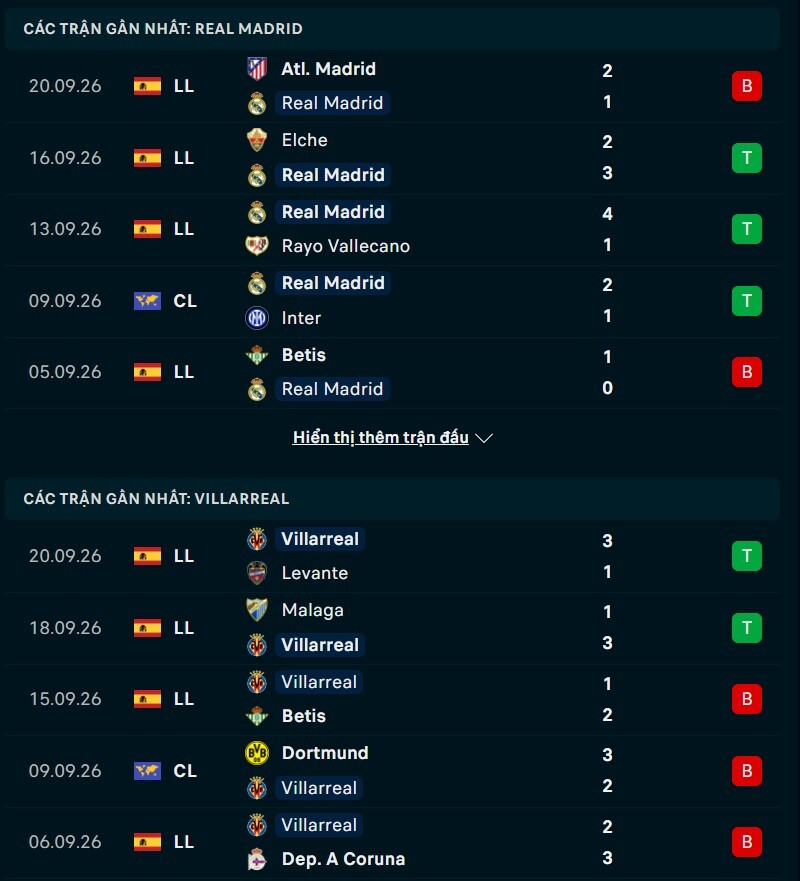
Task: Click Champions League flag beside Real Madrid vs Inter
Action: pyautogui.click(x=147, y=301)
